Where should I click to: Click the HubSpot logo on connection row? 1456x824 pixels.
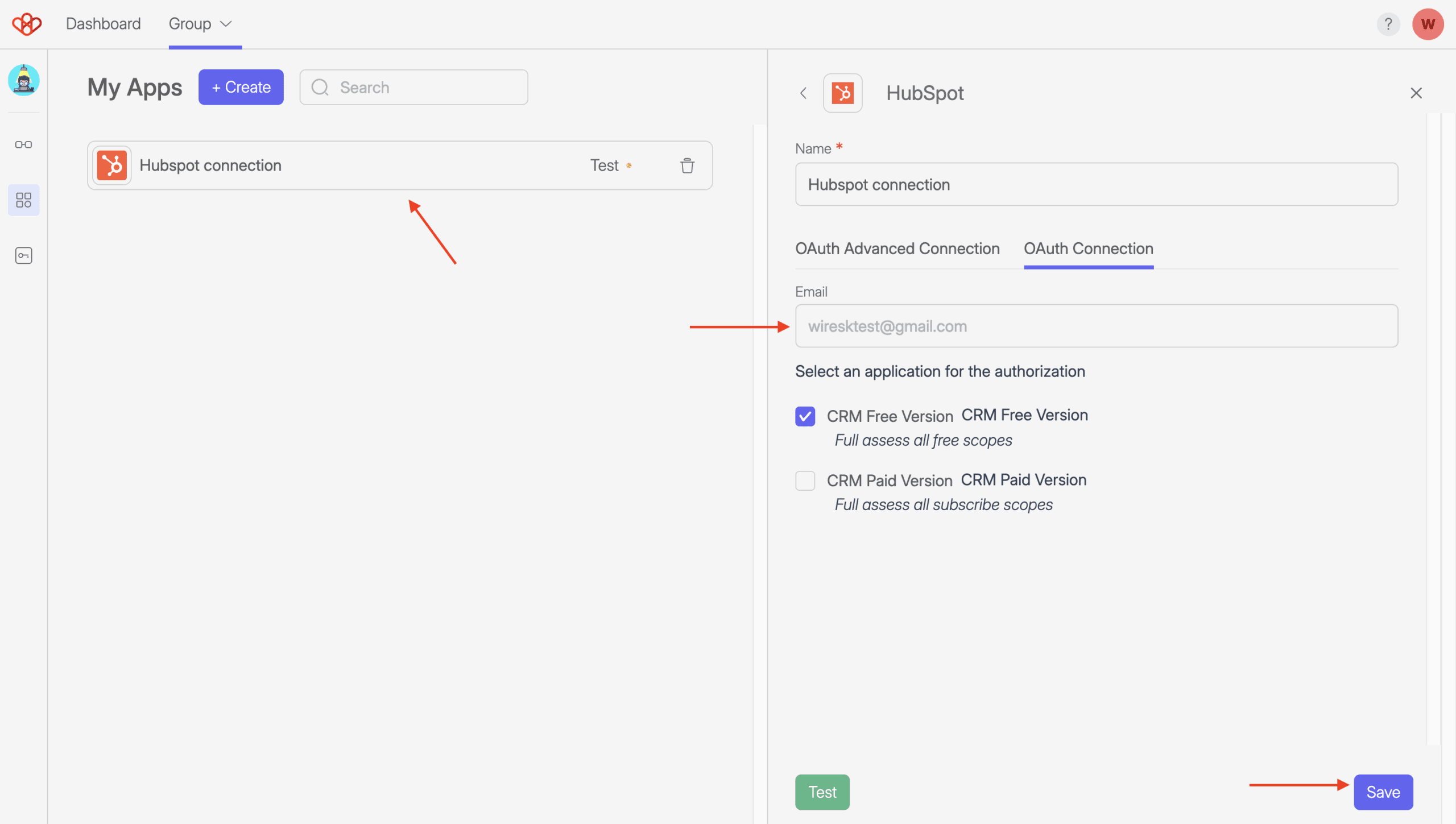pos(112,165)
